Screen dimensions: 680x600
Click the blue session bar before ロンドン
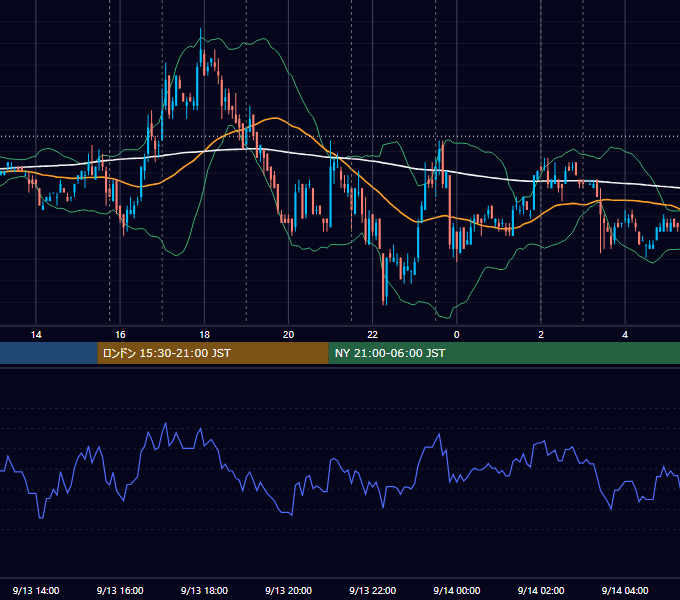point(49,353)
